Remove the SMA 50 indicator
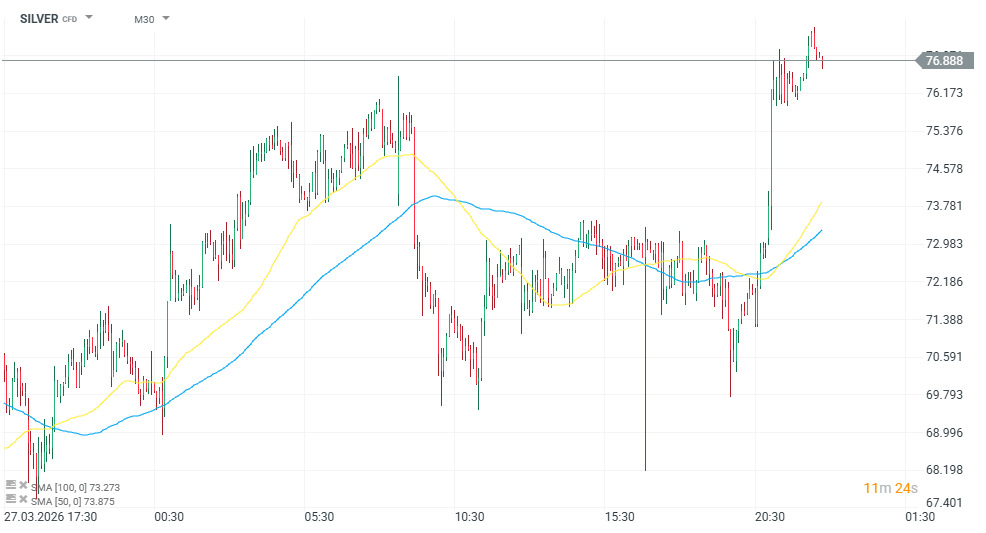Image resolution: width=986 pixels, height=533 pixels. [22, 497]
